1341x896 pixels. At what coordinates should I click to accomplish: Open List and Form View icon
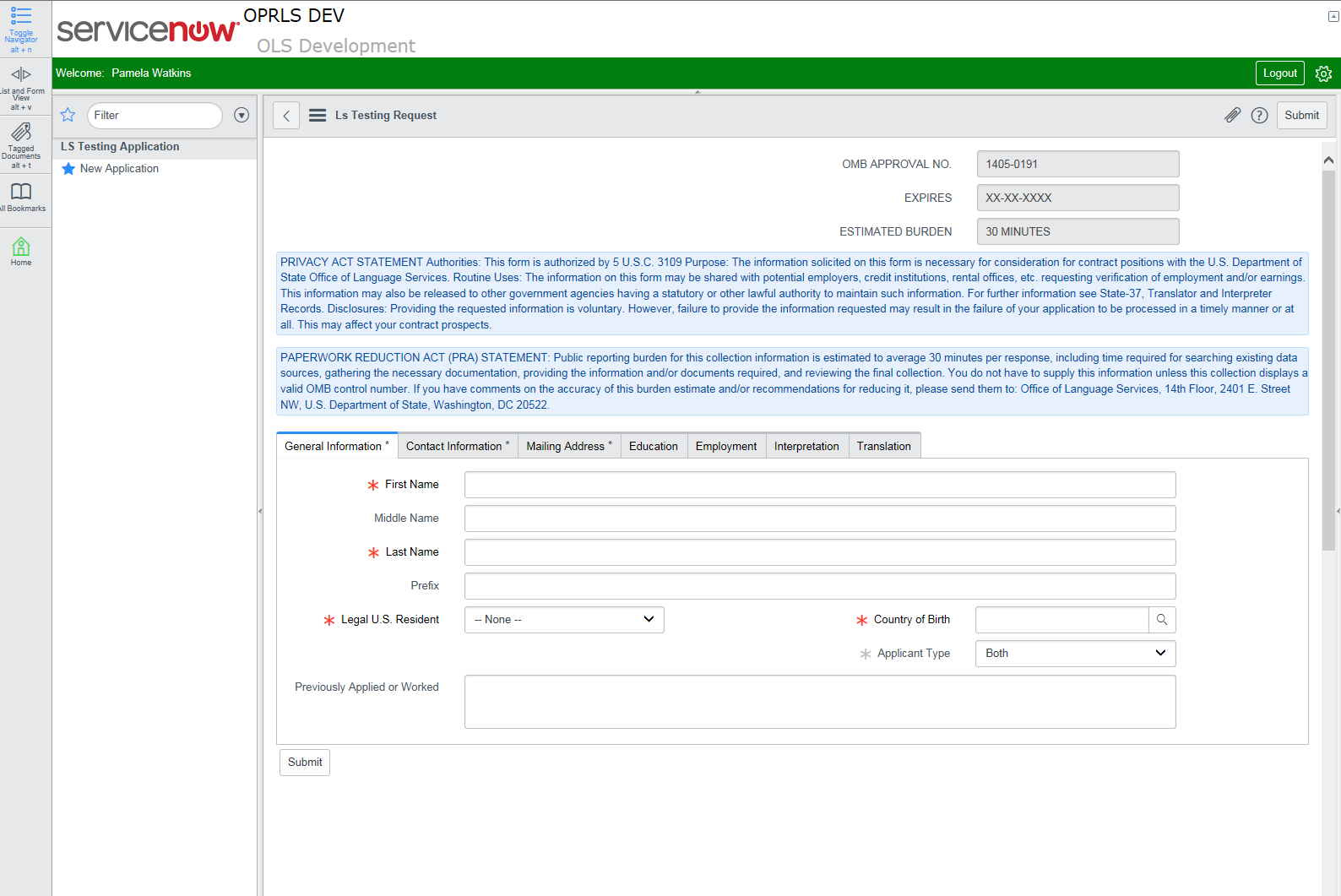pos(21,74)
